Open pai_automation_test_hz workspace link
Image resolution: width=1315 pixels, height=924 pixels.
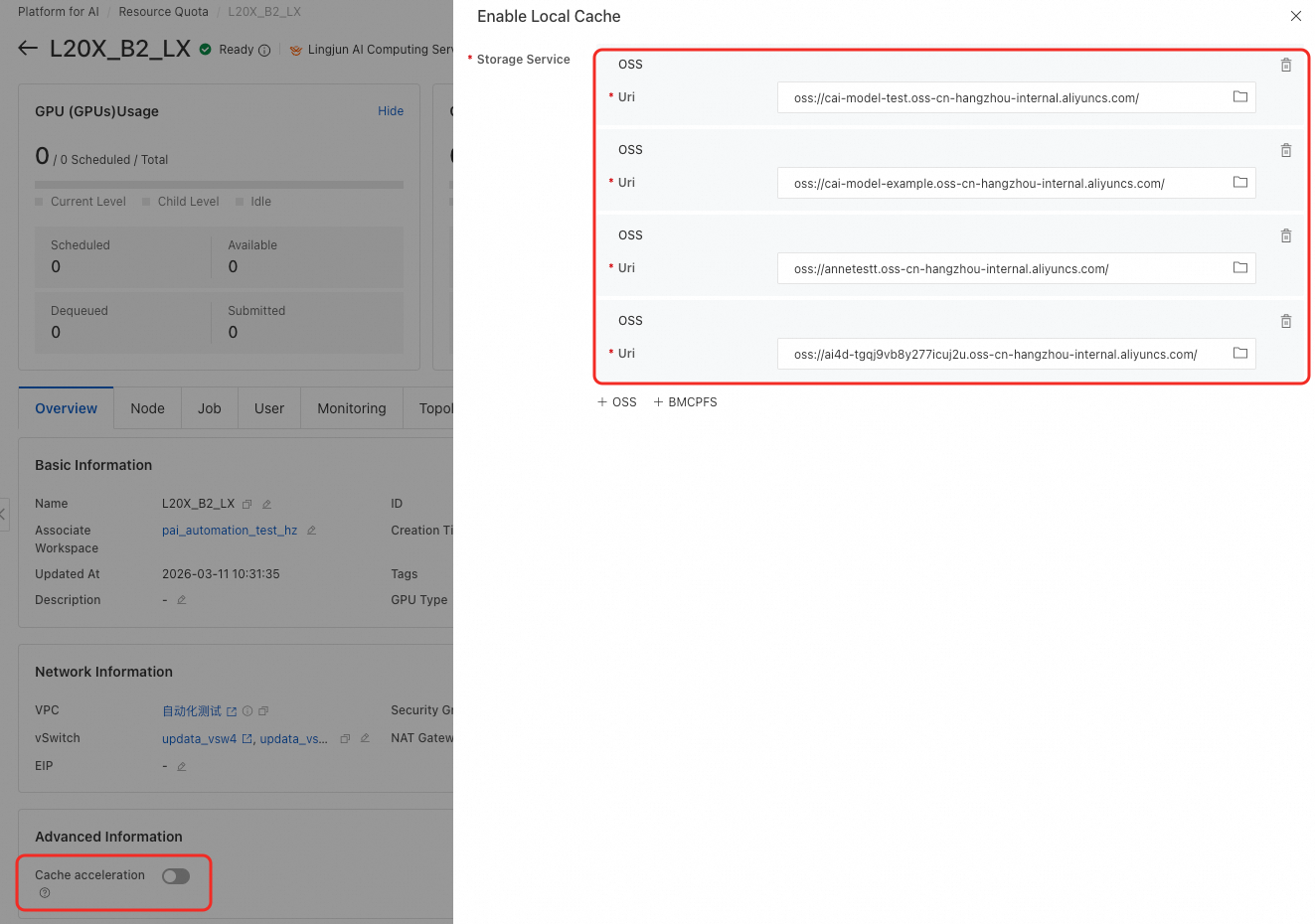click(230, 531)
